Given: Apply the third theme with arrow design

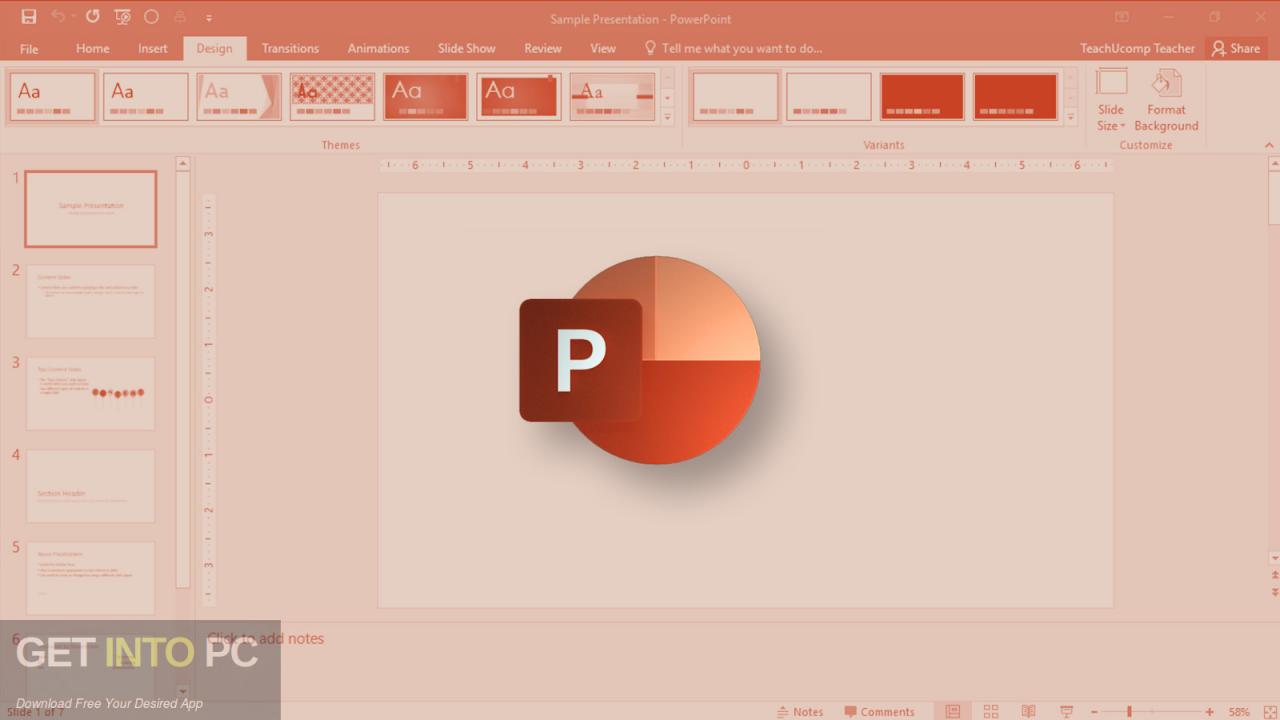Looking at the screenshot, I should tap(239, 97).
